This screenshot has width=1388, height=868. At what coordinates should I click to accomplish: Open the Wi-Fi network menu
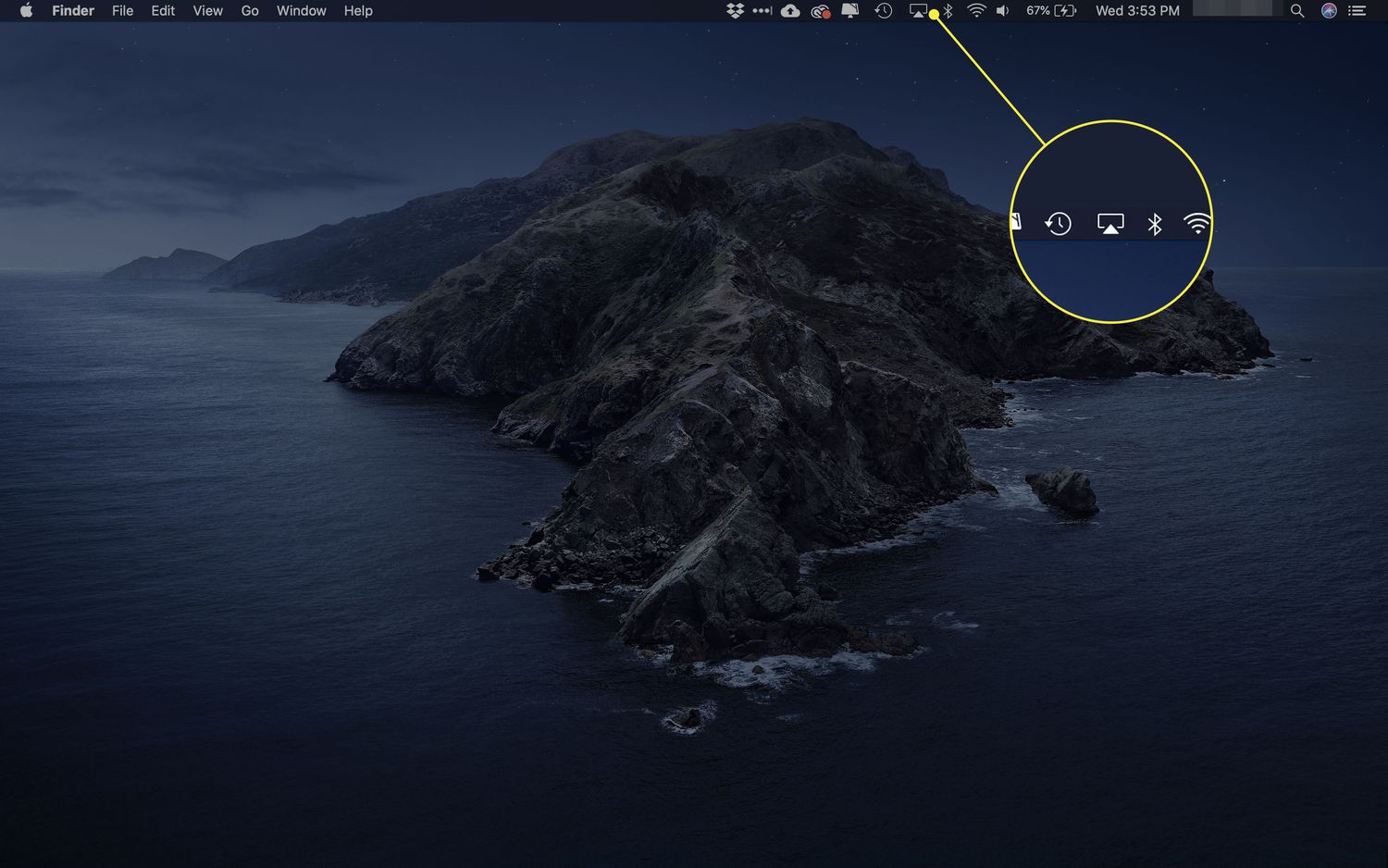(976, 11)
